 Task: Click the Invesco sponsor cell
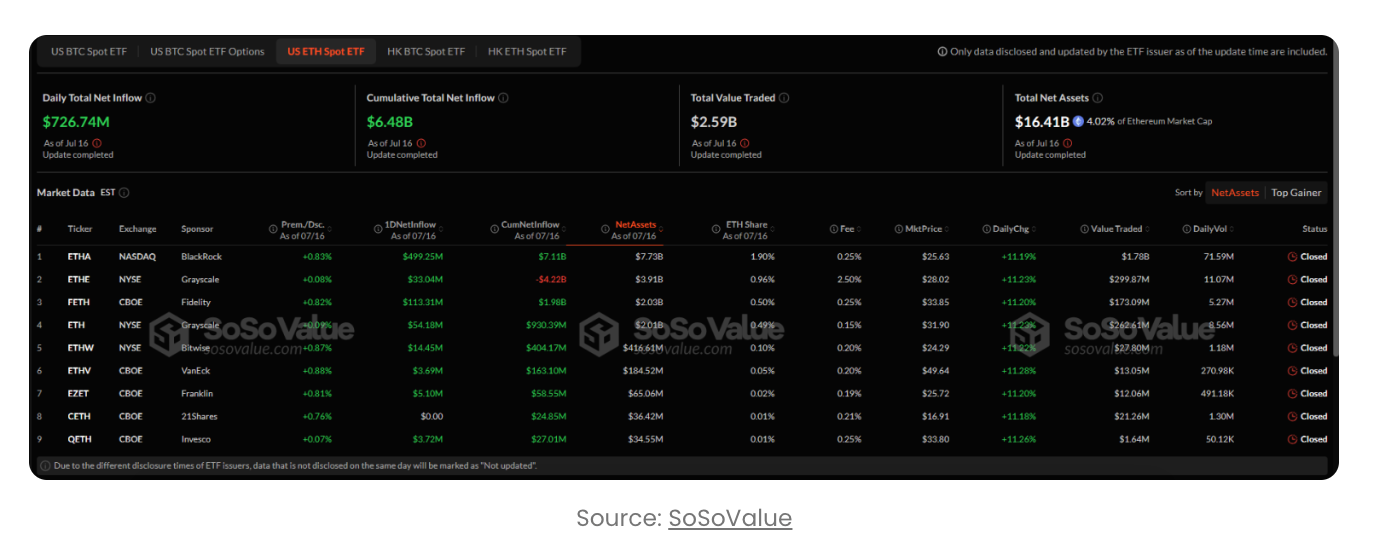point(197,439)
